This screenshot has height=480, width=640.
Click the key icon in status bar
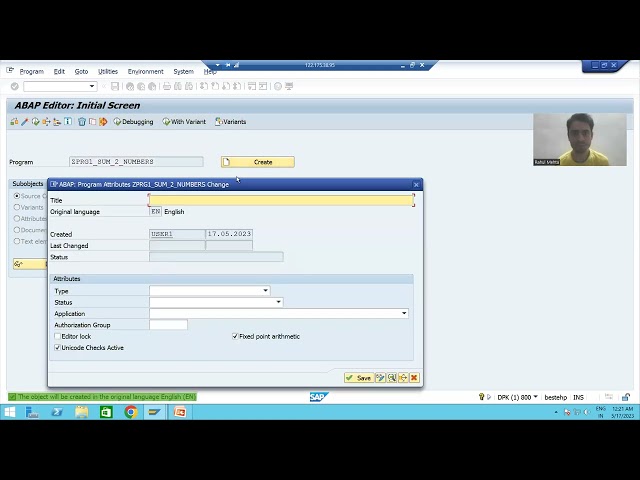coord(481,397)
